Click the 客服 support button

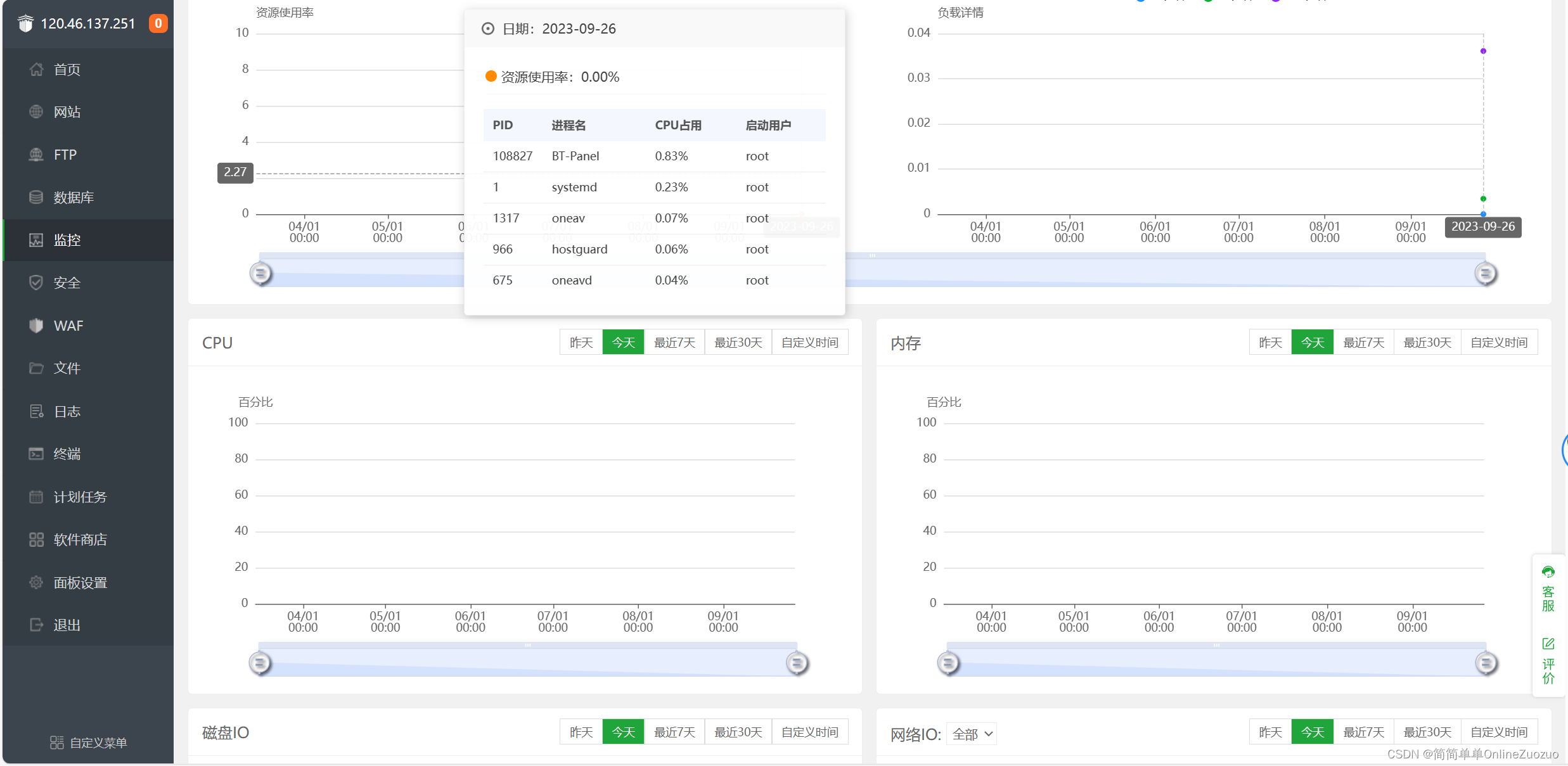(x=1548, y=589)
